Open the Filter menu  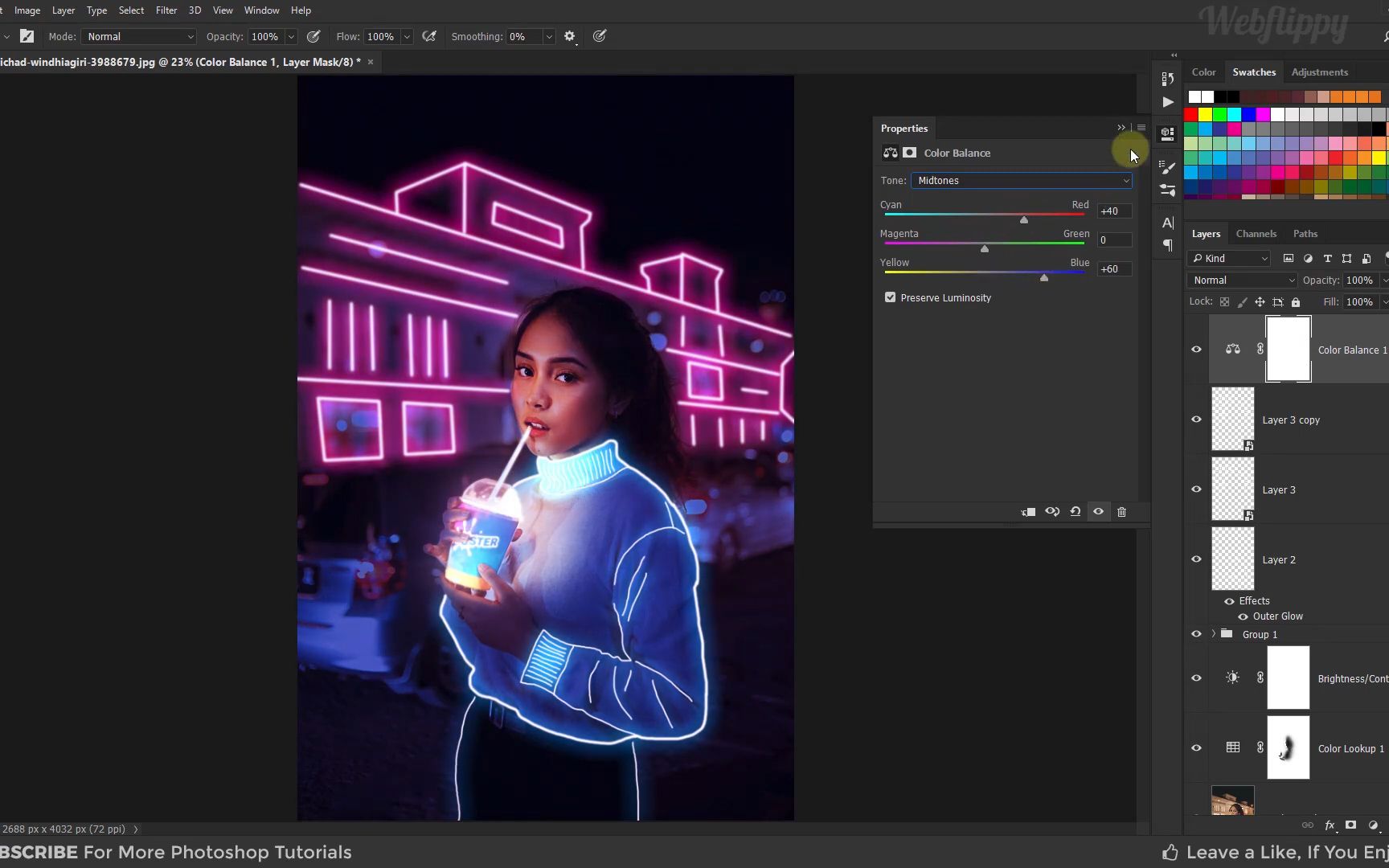click(166, 10)
